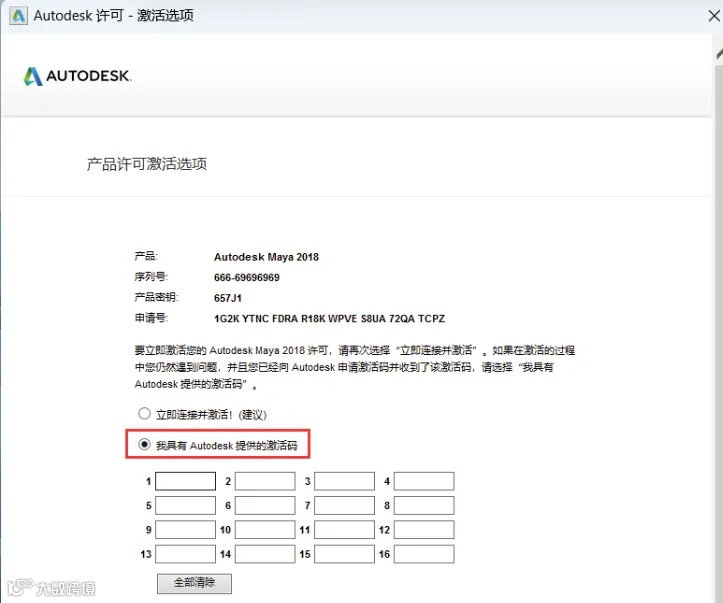Close the Autodesk 许可 window
Viewport: 723px width, 603px height.
tap(714, 16)
